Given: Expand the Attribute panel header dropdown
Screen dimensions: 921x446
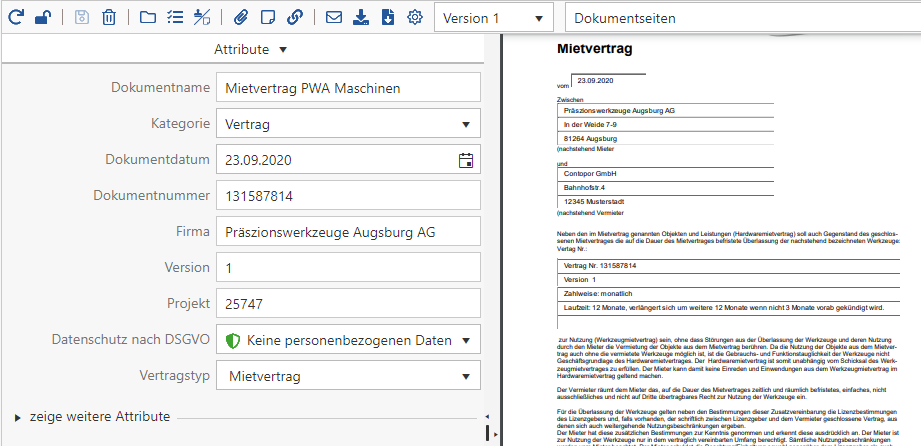Looking at the screenshot, I should point(250,49).
